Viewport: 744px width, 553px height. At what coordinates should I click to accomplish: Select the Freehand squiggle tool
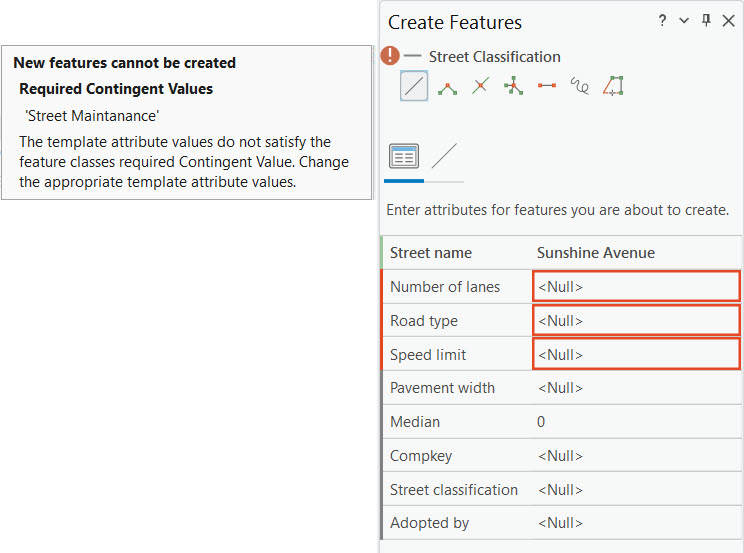pyautogui.click(x=579, y=86)
